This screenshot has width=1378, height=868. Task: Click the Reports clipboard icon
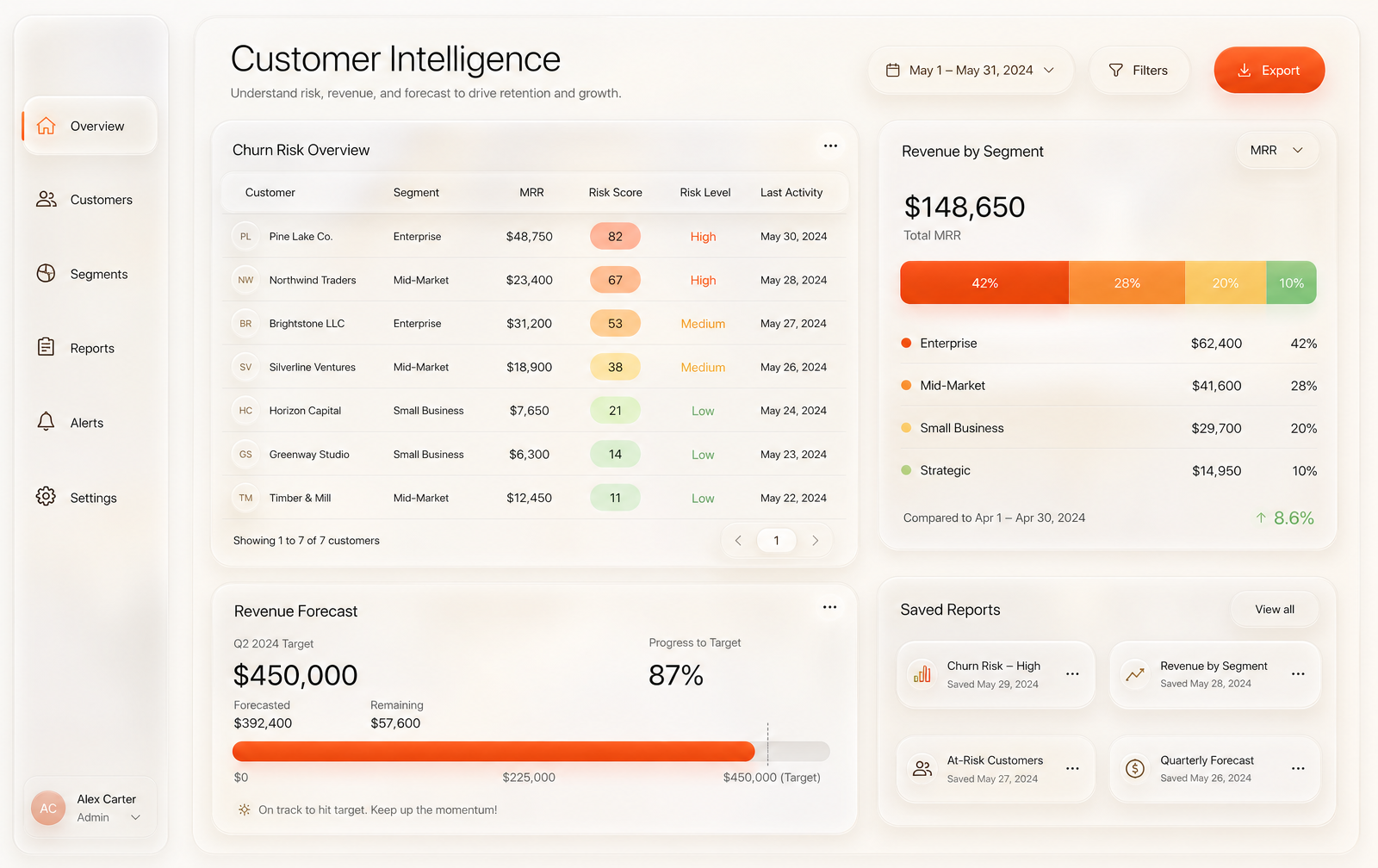click(x=46, y=347)
